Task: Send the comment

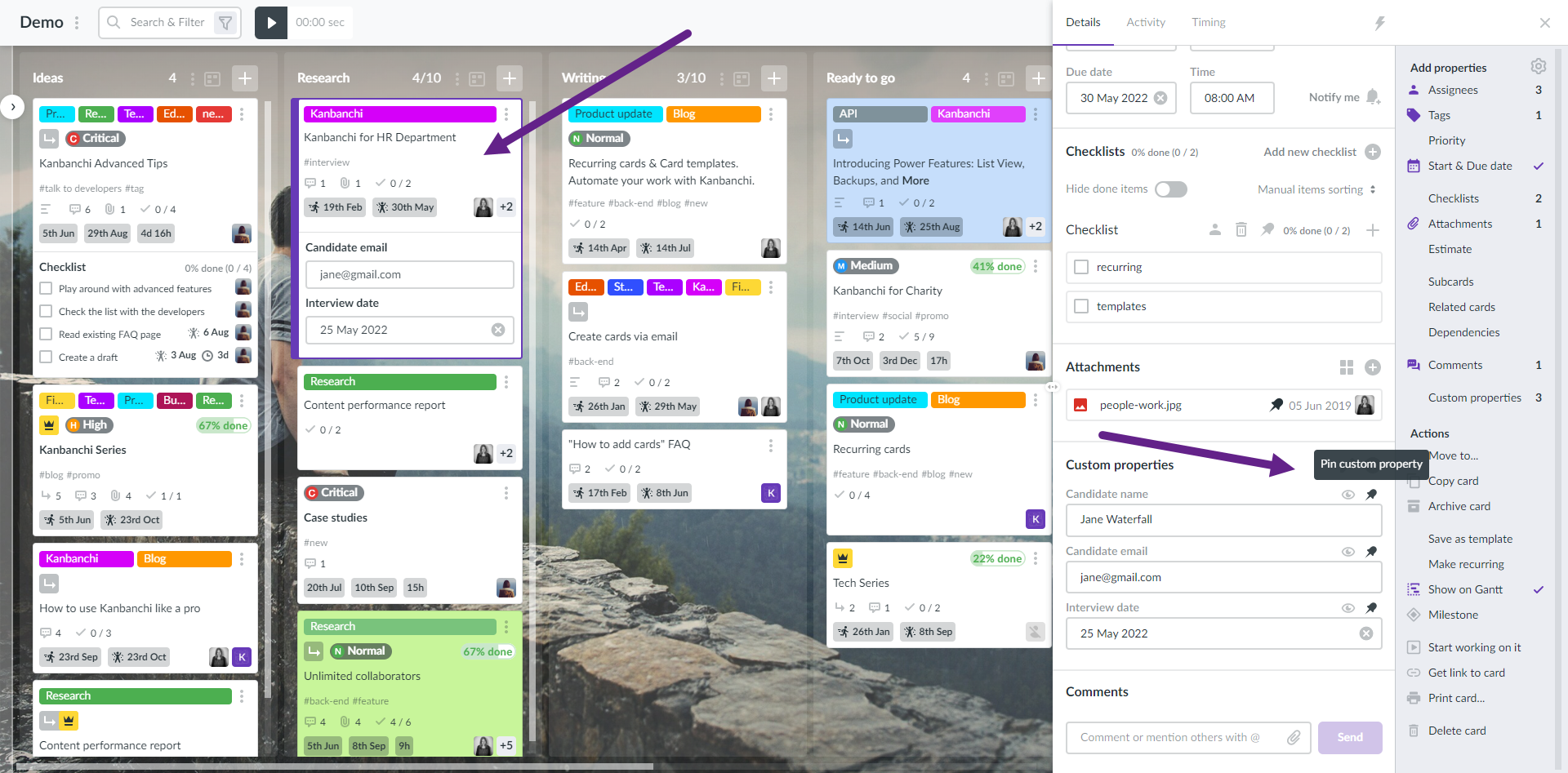Action: [1350, 738]
